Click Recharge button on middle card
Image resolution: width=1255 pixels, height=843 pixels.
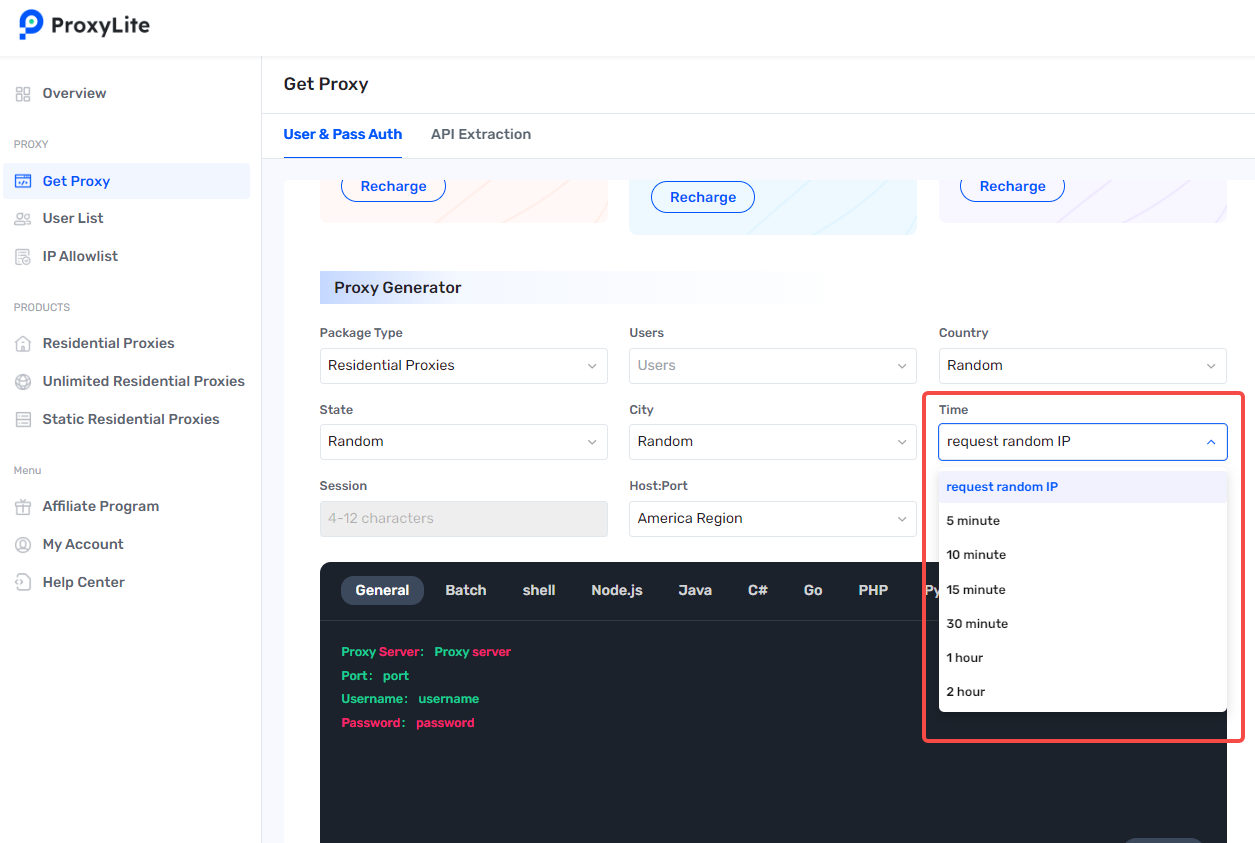(x=703, y=197)
